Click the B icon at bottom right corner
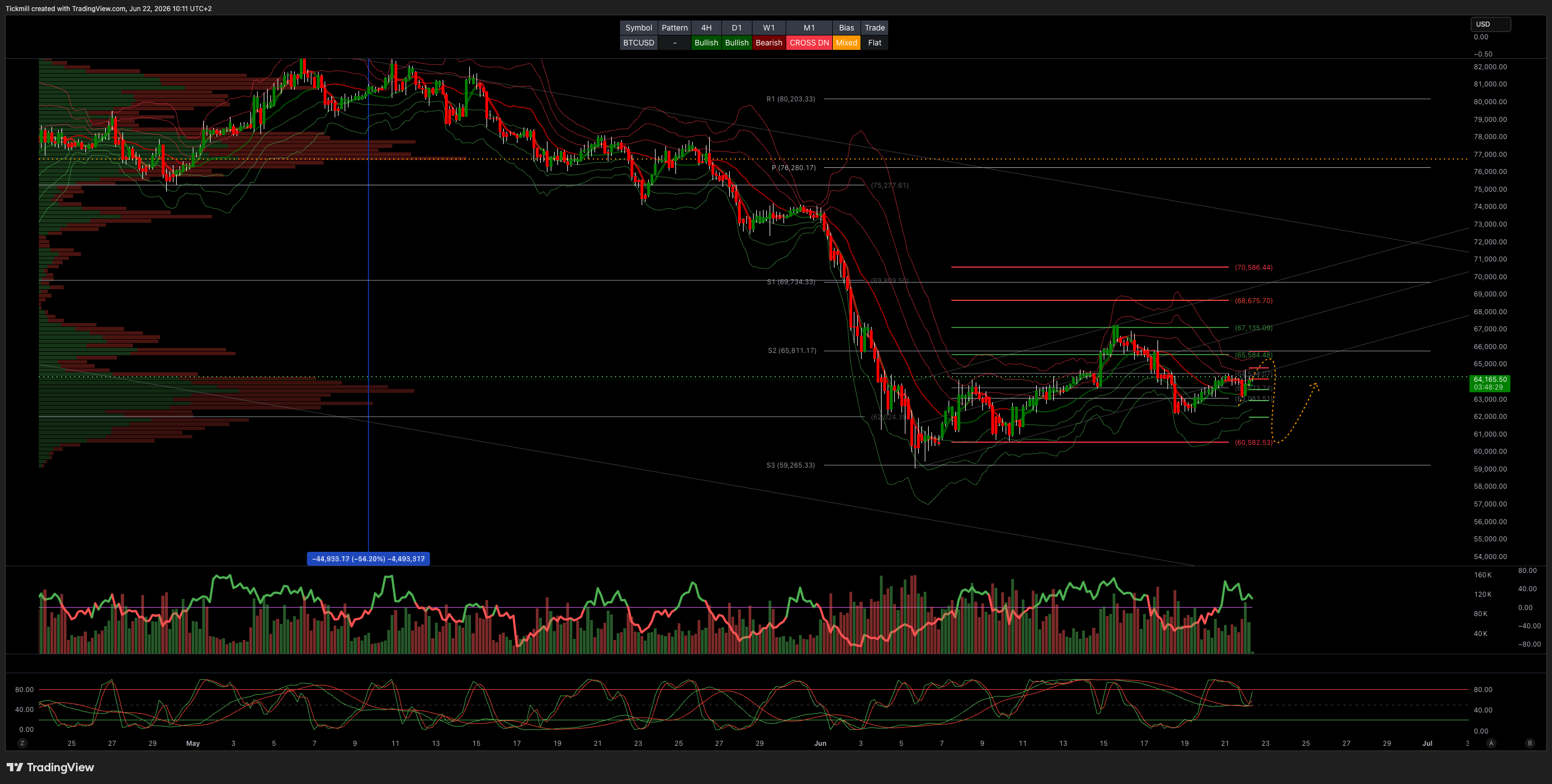This screenshot has width=1552, height=784. pos(1530,743)
